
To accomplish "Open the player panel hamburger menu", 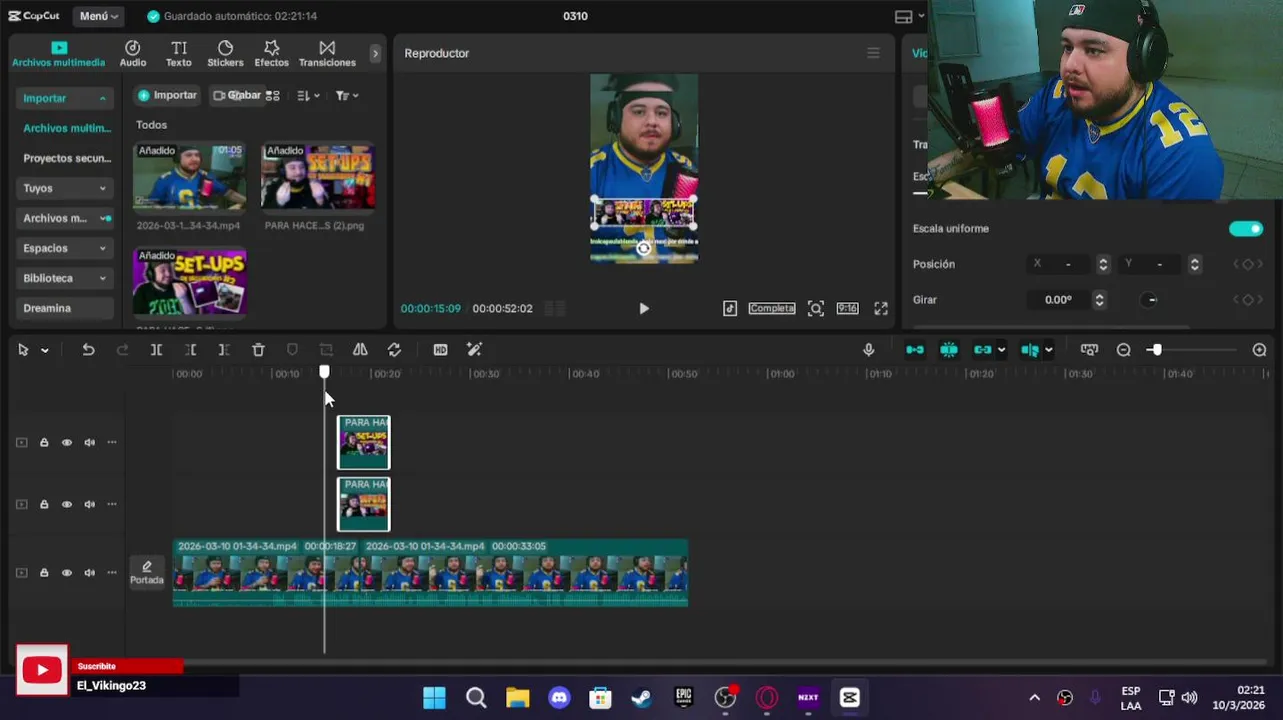I will 873,53.
